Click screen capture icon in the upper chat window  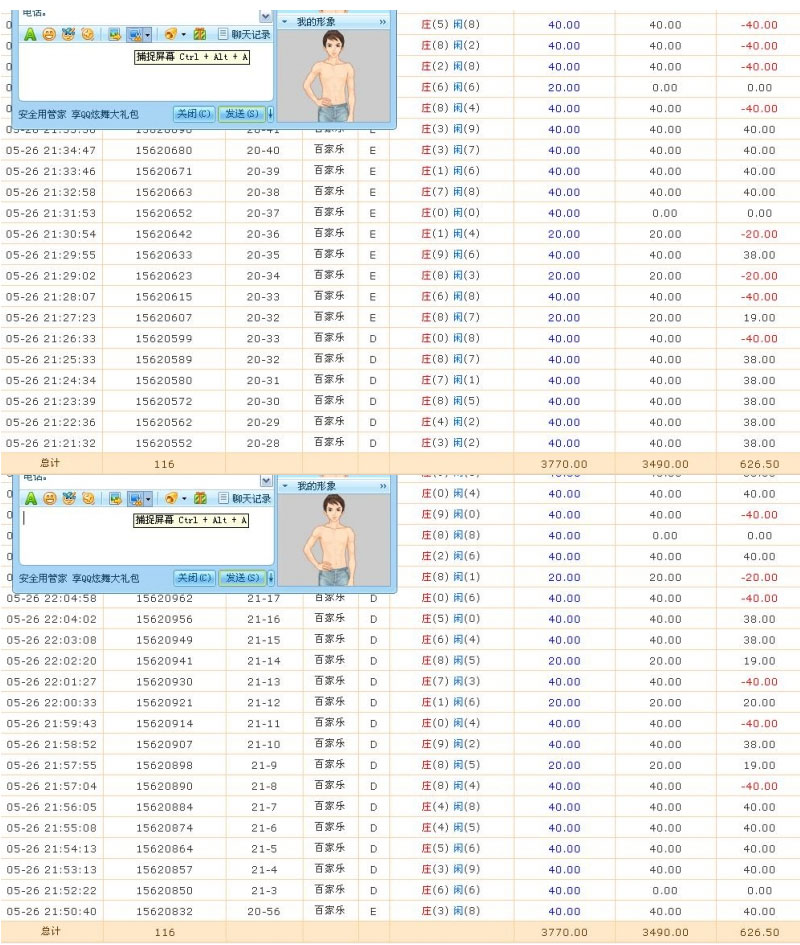[134, 34]
